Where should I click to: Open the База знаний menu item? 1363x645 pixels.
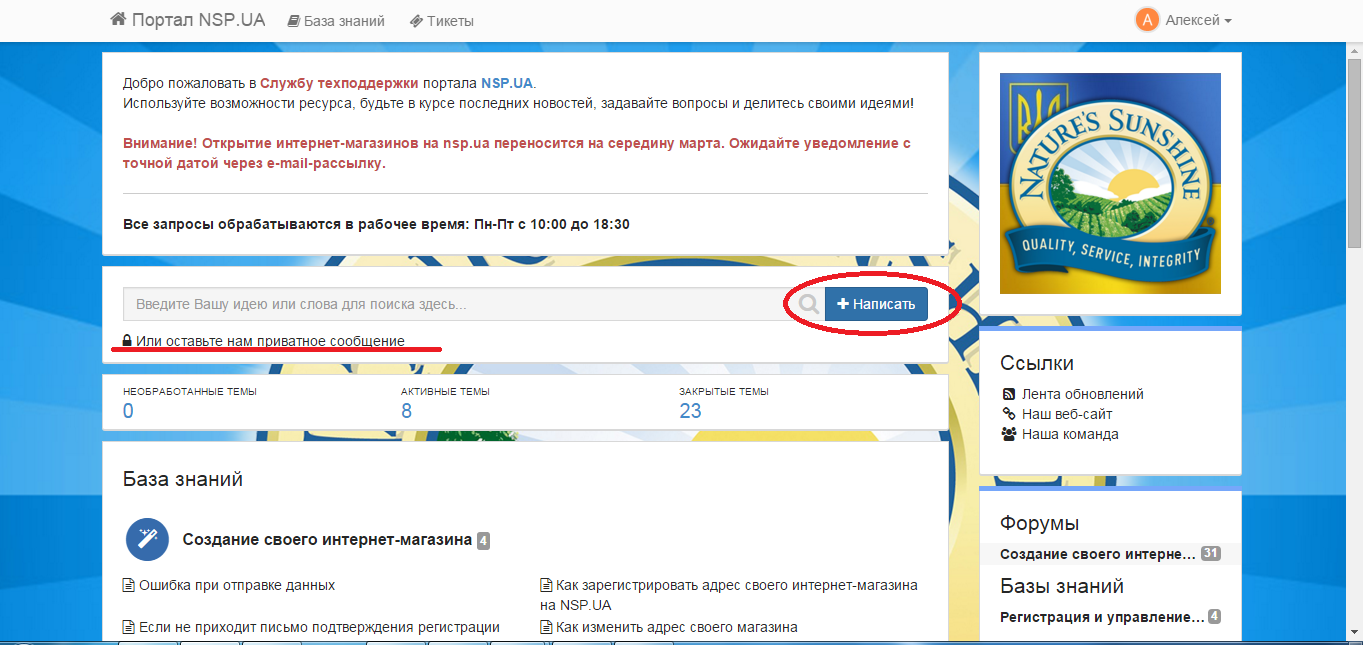(x=335, y=21)
